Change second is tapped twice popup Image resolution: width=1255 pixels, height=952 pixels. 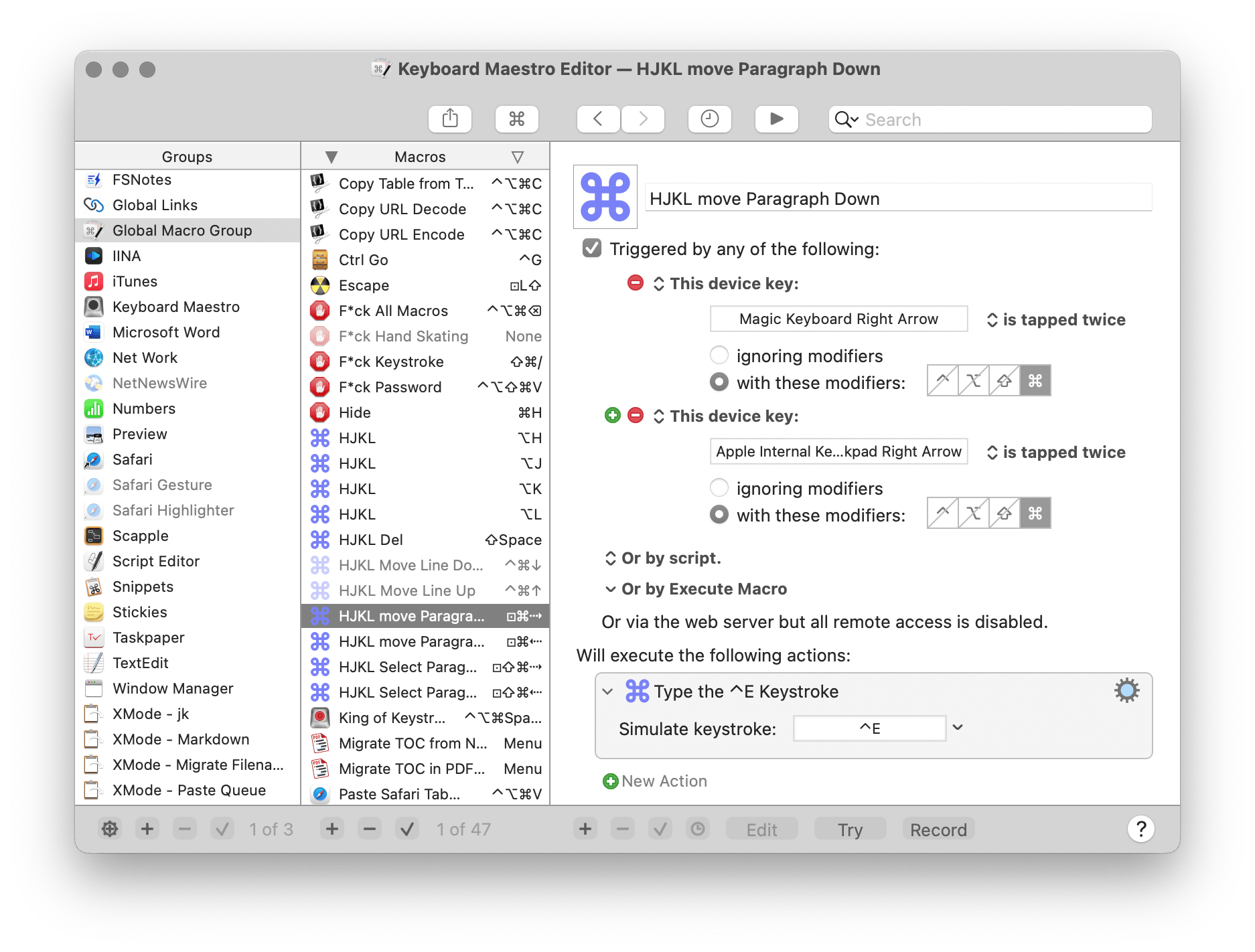[x=1056, y=452]
